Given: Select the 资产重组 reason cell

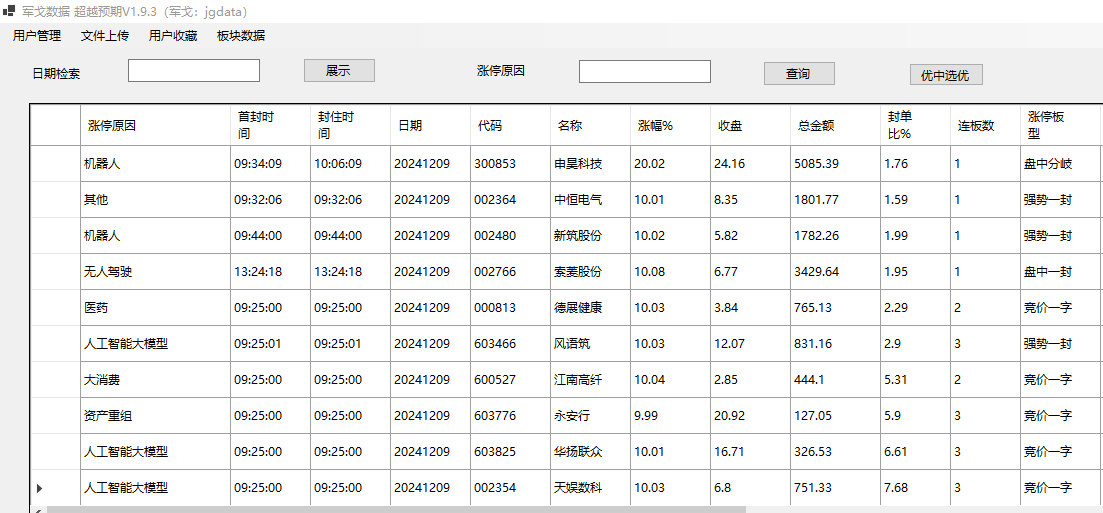Looking at the screenshot, I should (155, 416).
